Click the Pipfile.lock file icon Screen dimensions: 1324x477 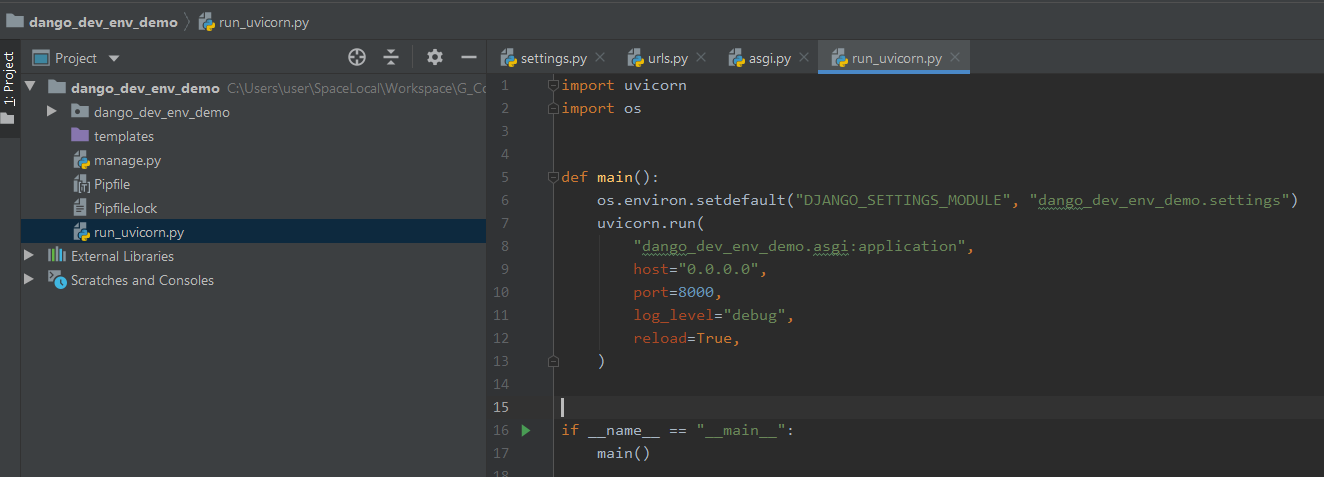point(81,208)
